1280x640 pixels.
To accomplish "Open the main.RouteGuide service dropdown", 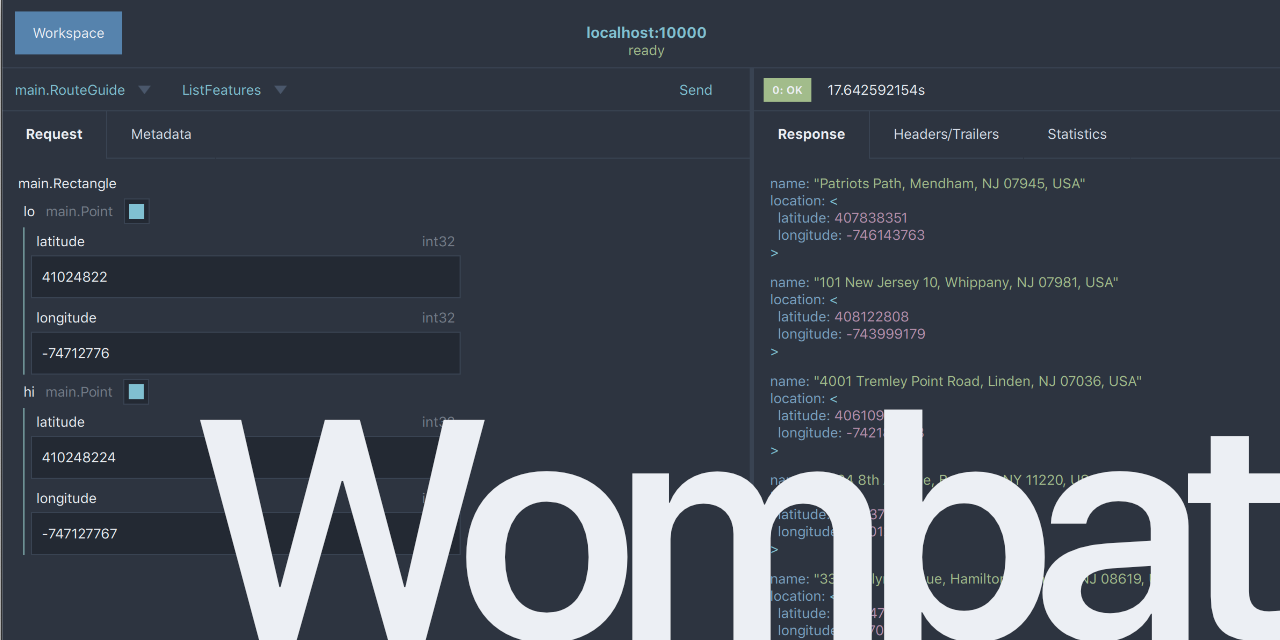I will click(x=83, y=90).
